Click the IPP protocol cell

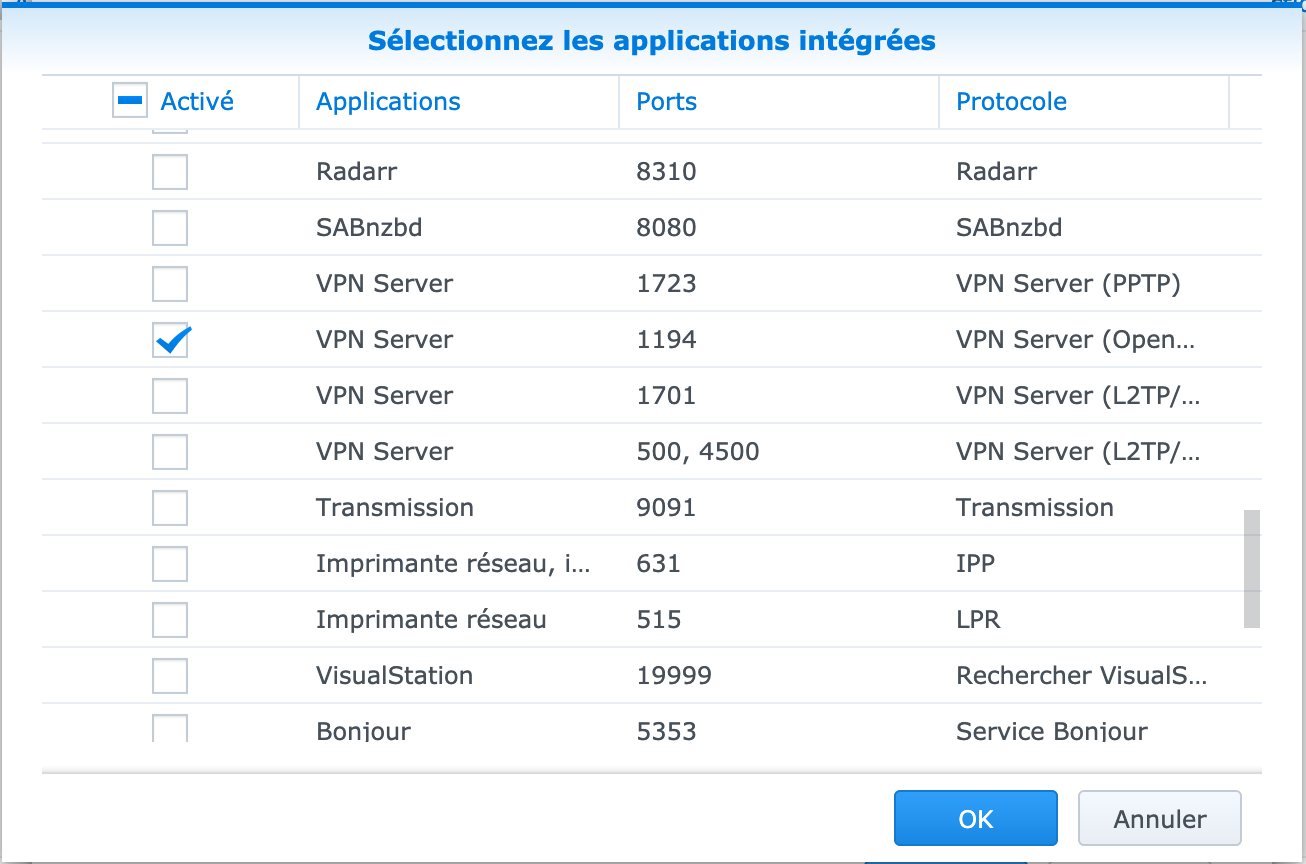(x=975, y=564)
